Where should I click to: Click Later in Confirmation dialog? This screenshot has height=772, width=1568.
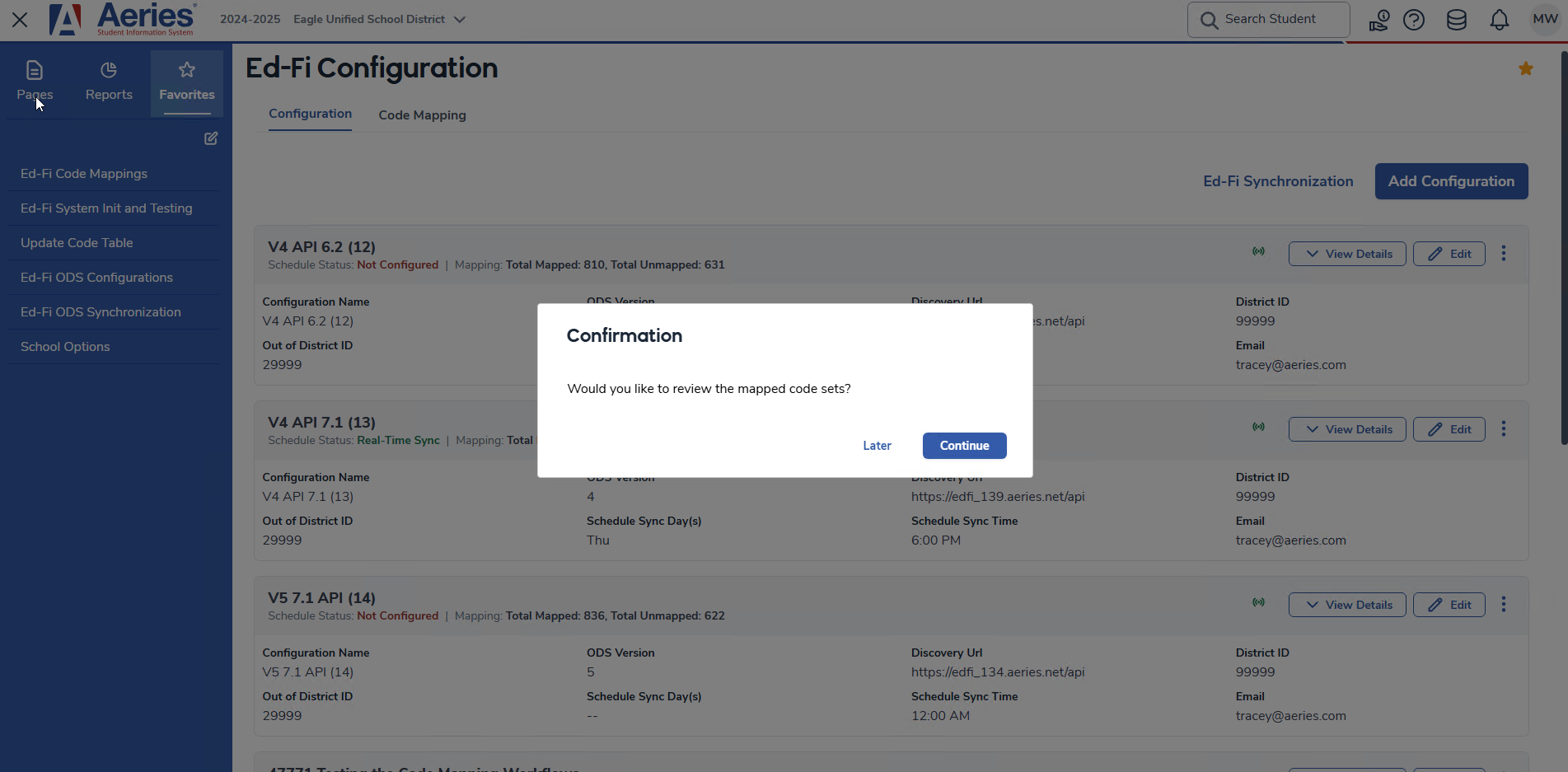pos(877,446)
